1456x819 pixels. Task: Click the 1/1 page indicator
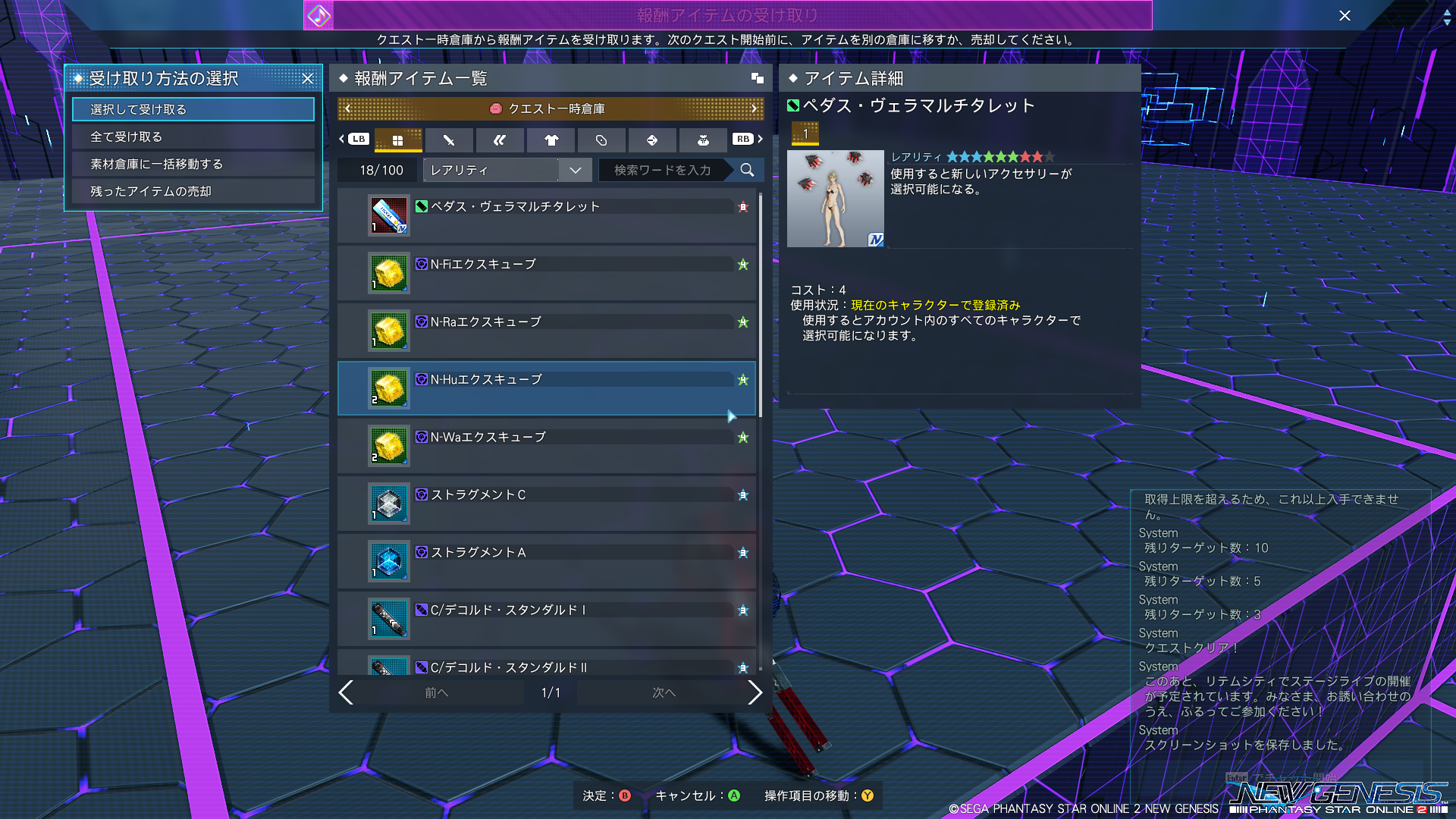tap(551, 692)
